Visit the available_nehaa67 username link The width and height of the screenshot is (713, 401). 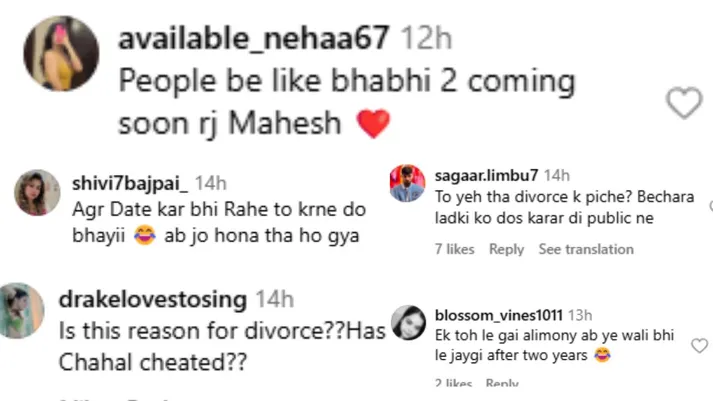click(x=255, y=39)
